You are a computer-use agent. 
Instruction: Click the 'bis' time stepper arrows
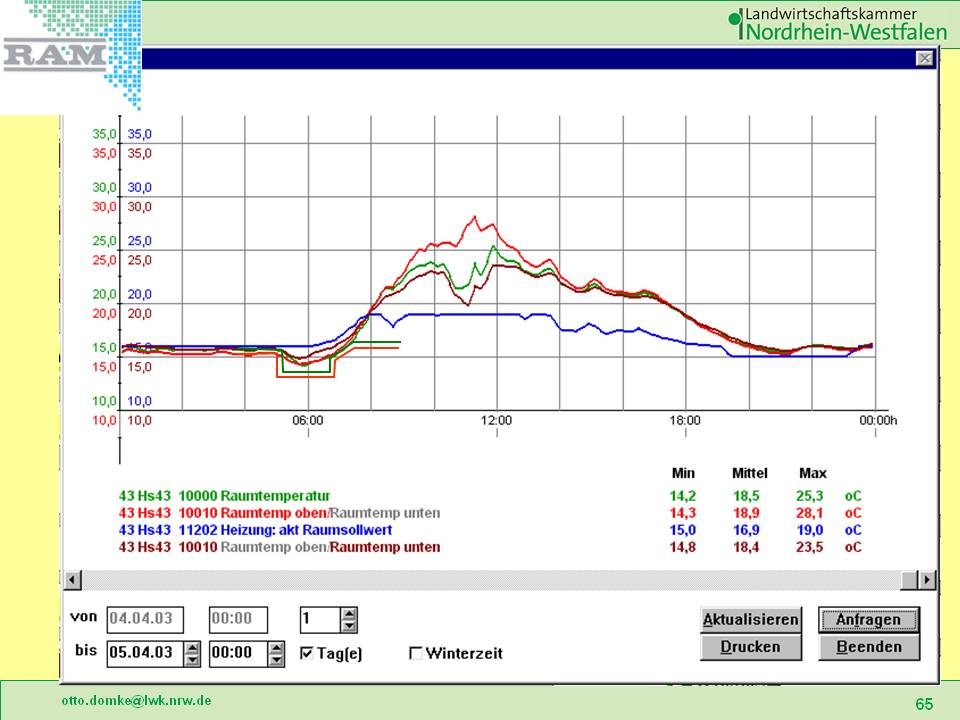pos(276,654)
